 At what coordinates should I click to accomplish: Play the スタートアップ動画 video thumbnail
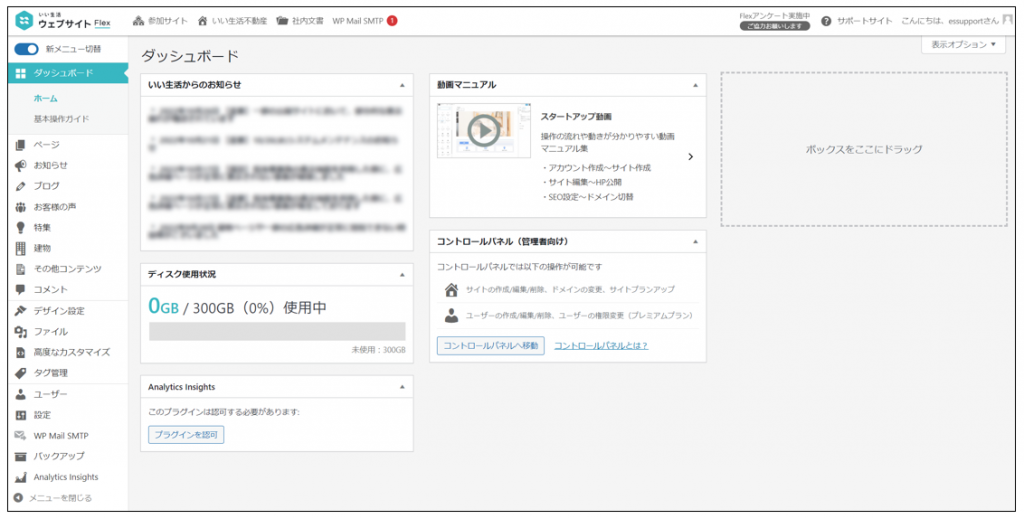[483, 130]
